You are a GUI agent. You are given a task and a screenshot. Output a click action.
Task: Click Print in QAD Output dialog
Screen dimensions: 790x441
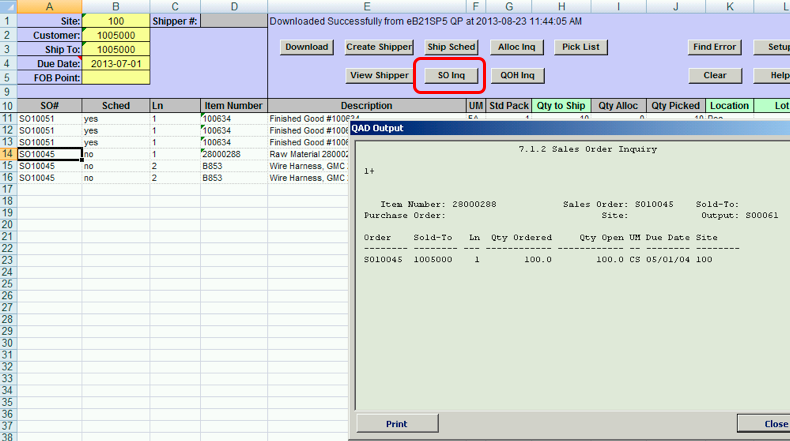point(397,424)
